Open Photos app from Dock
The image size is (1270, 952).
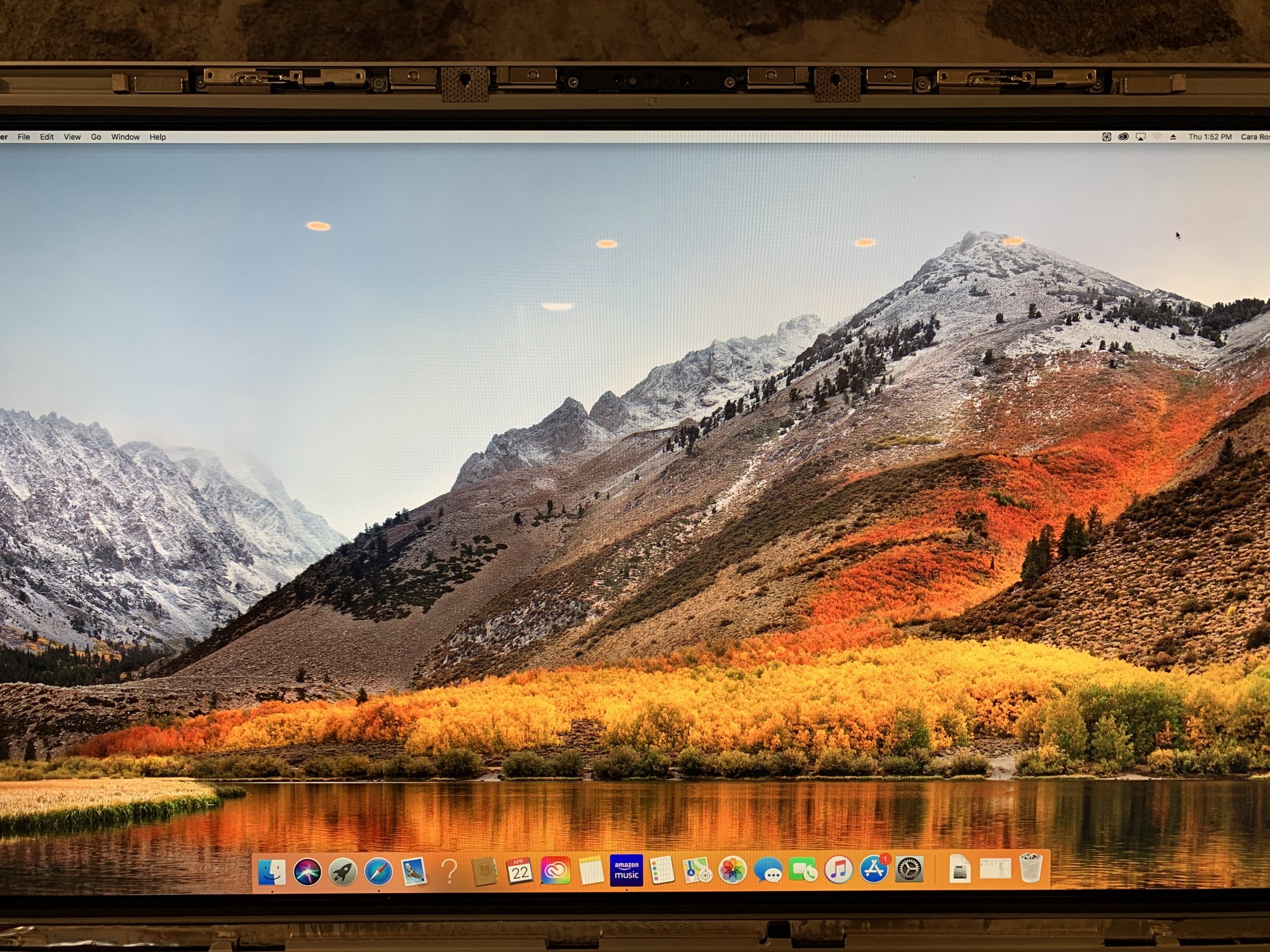(732, 870)
